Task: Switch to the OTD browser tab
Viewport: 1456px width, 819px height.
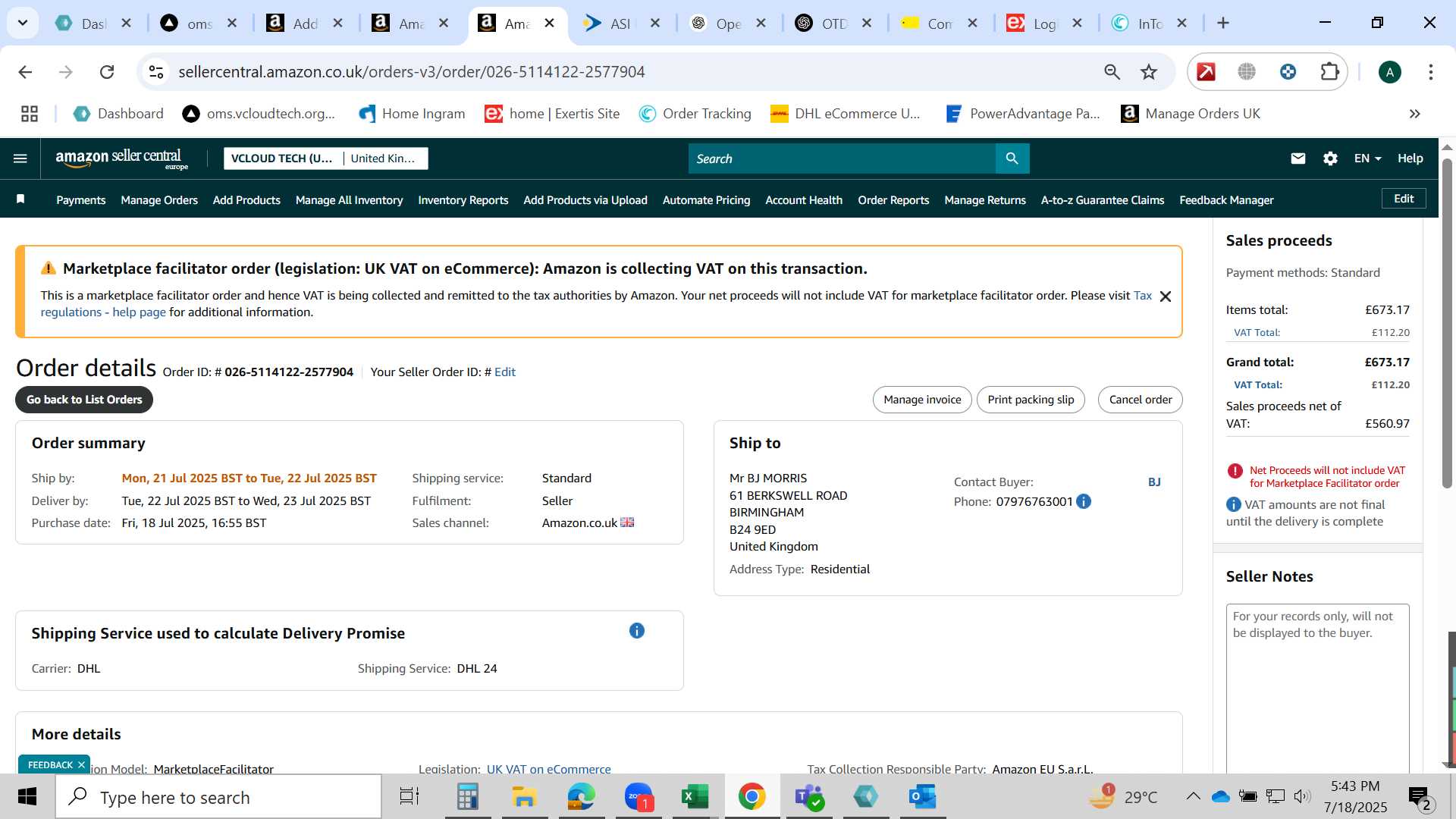Action: [834, 24]
